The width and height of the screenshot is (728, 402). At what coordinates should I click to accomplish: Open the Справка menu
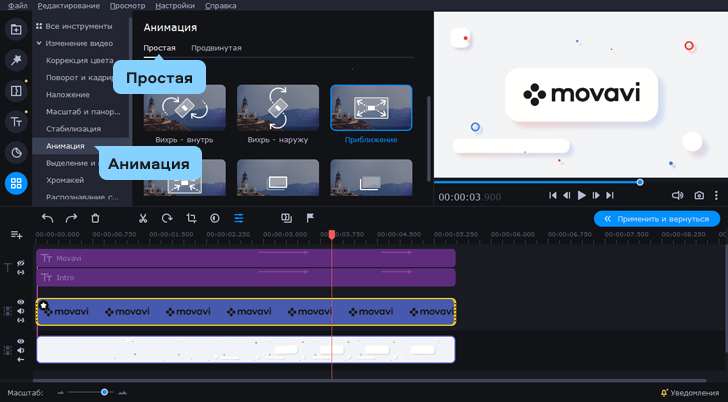221,6
